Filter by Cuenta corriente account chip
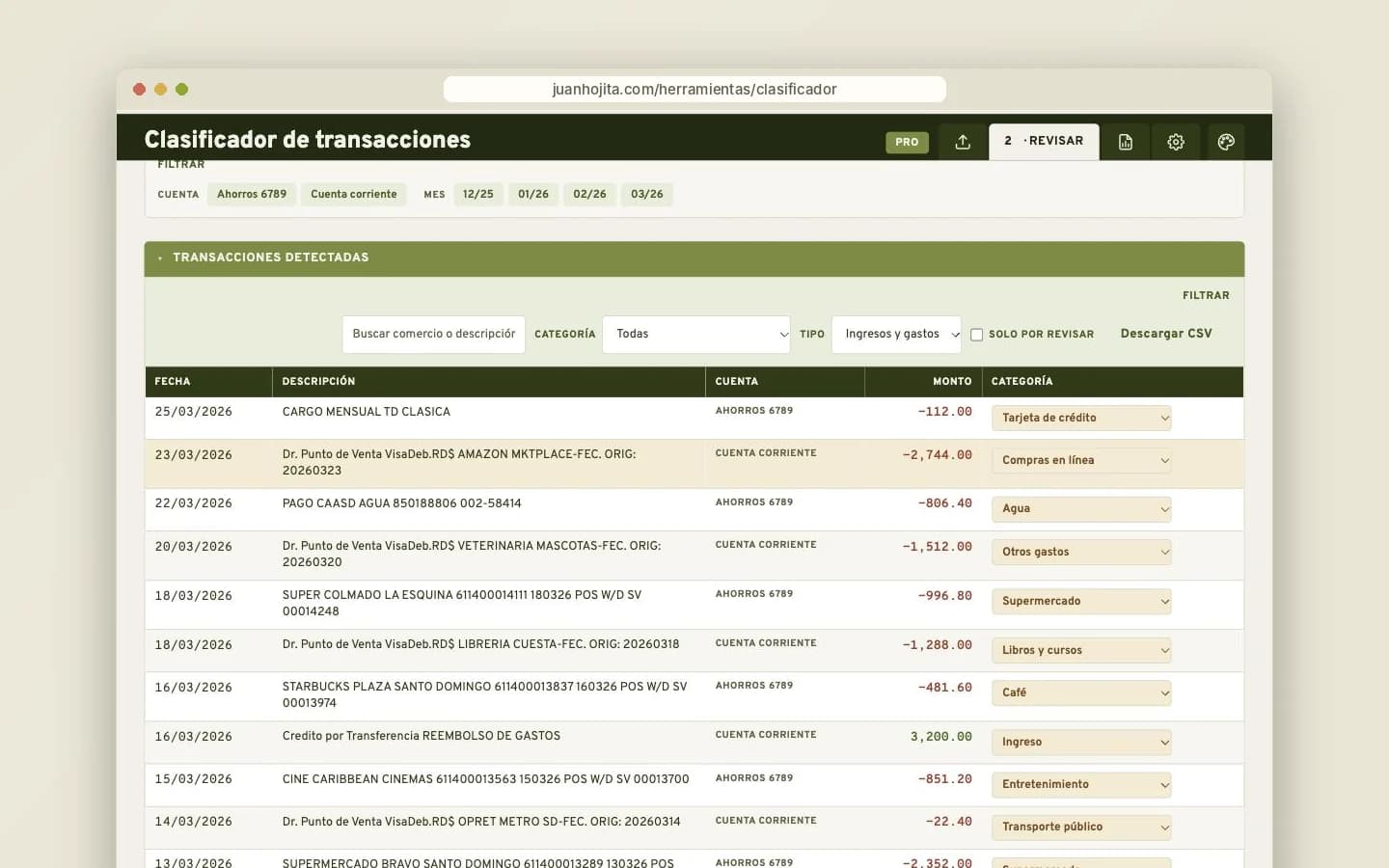 [x=354, y=194]
